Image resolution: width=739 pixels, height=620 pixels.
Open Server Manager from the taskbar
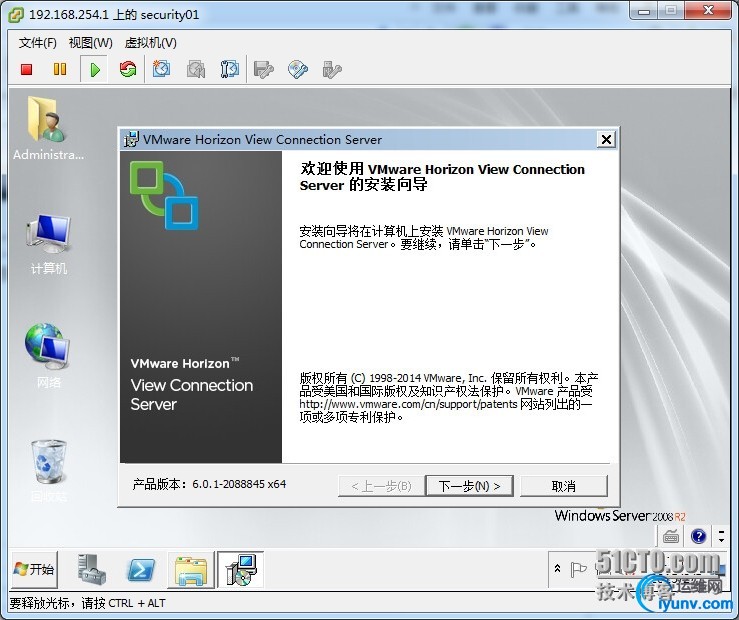pos(92,570)
